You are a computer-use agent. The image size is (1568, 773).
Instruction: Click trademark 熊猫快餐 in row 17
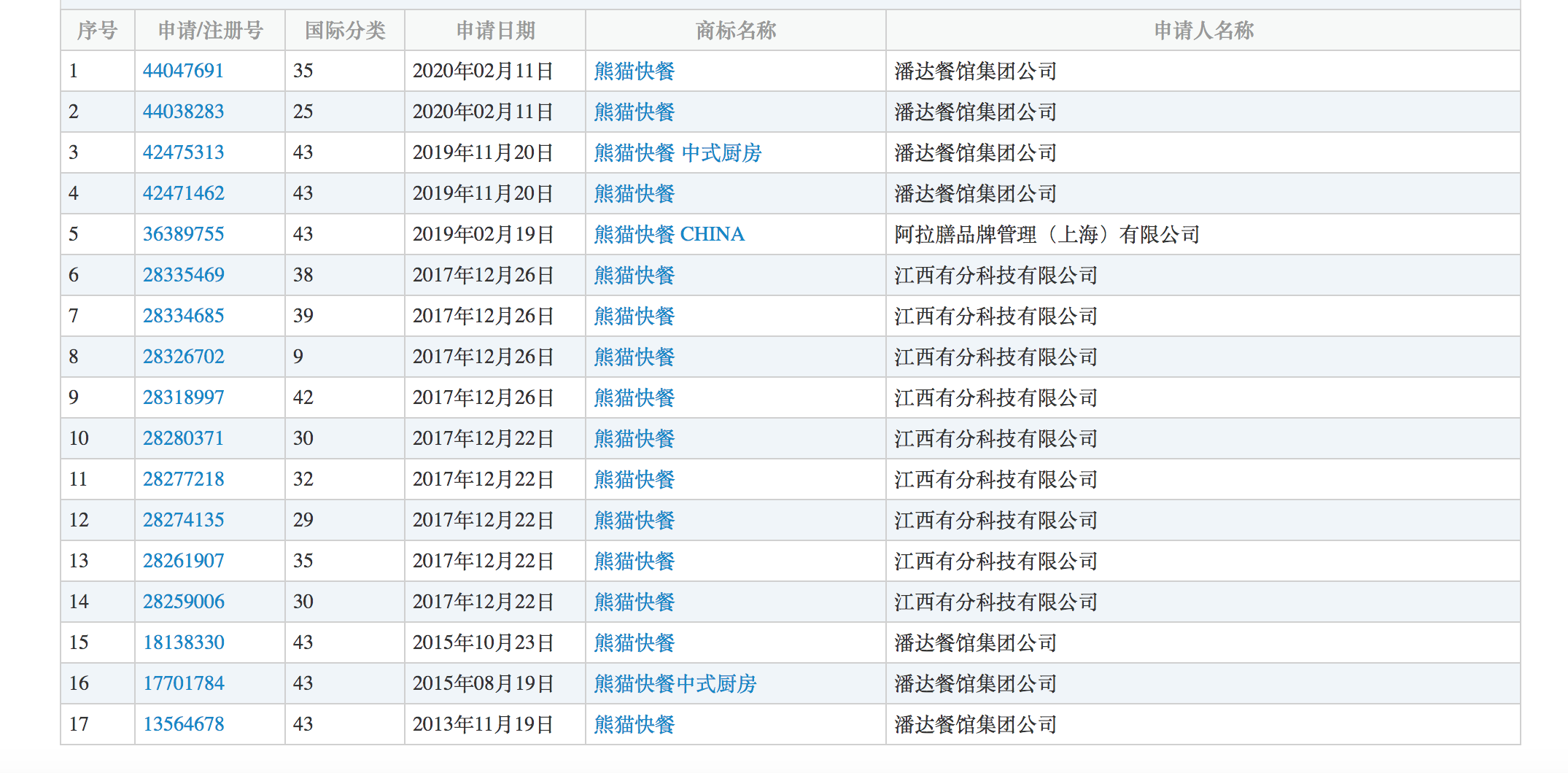pos(634,724)
